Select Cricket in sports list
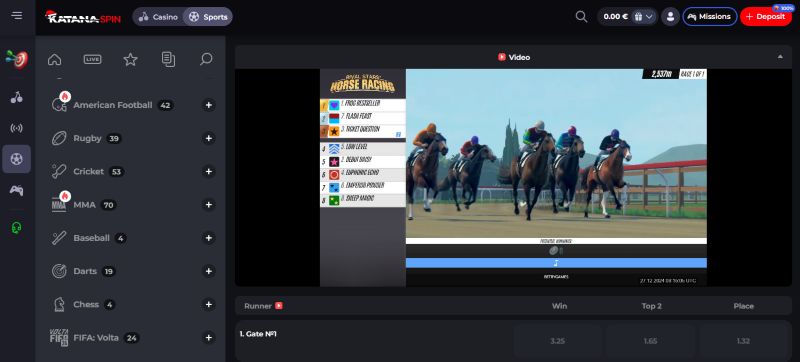 [x=89, y=171]
